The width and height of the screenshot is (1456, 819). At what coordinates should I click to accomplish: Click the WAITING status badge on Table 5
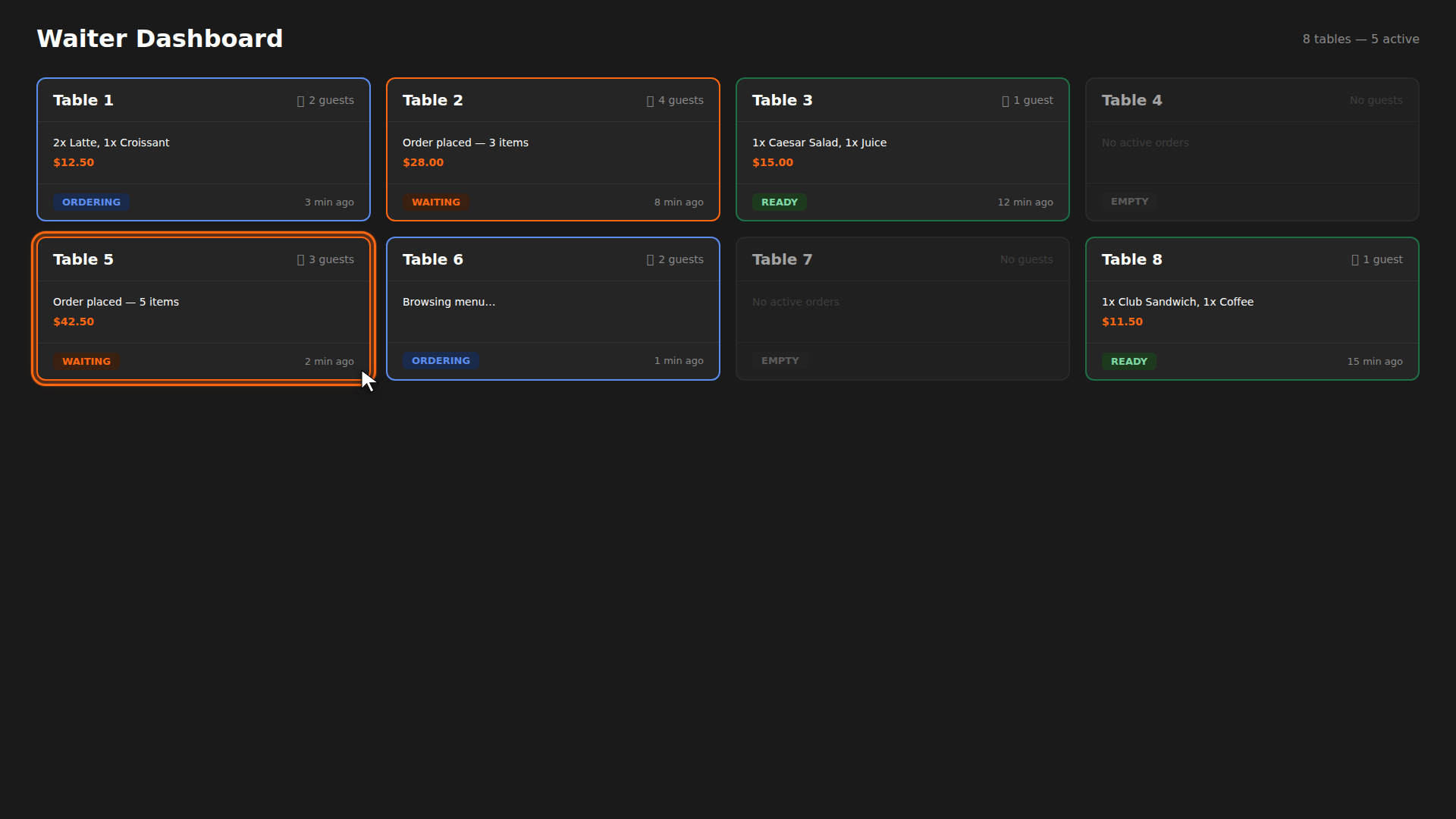[x=86, y=362]
